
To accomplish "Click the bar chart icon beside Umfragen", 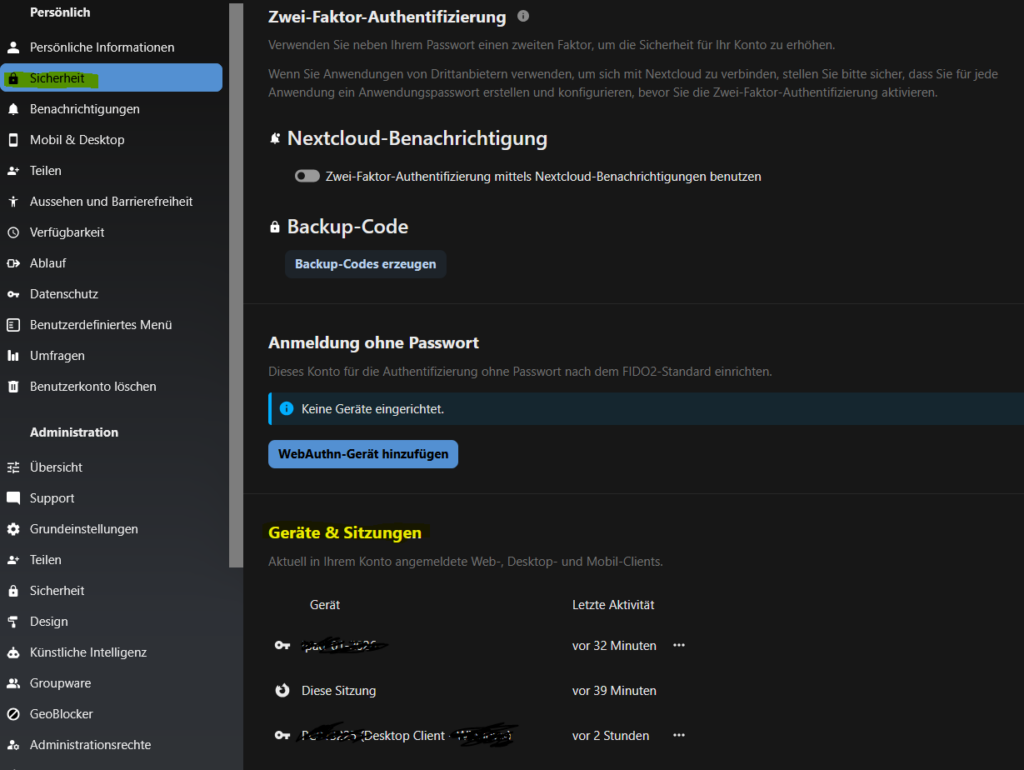I will [13, 355].
